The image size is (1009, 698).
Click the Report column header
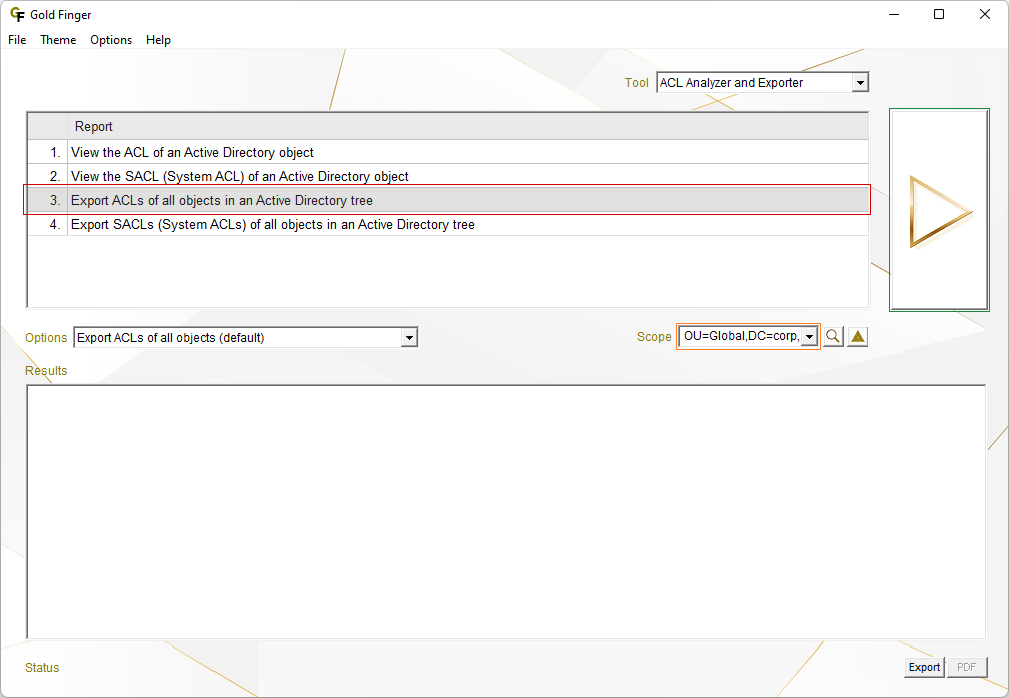(468, 126)
